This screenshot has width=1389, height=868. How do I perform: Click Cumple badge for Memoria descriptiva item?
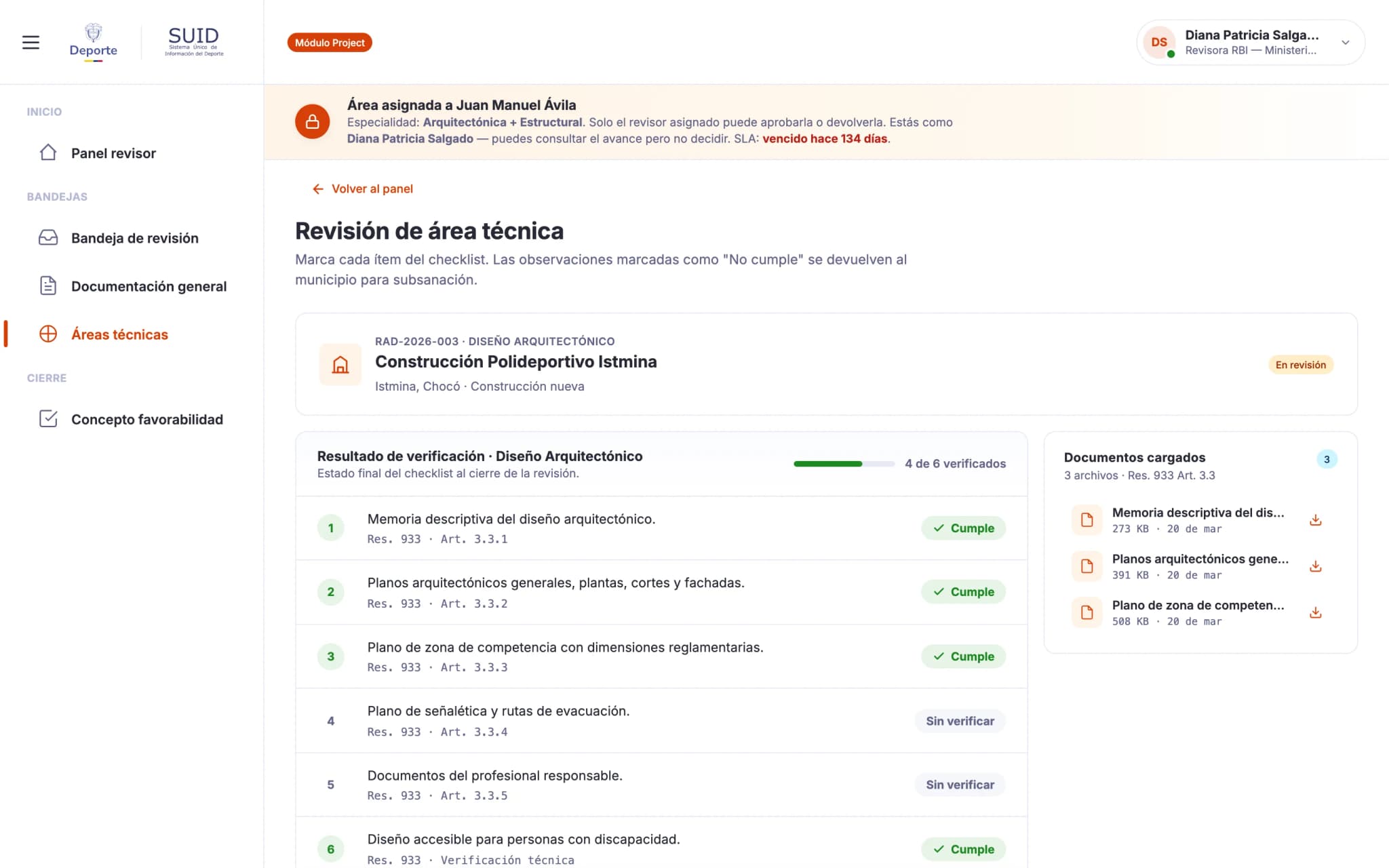coord(963,528)
